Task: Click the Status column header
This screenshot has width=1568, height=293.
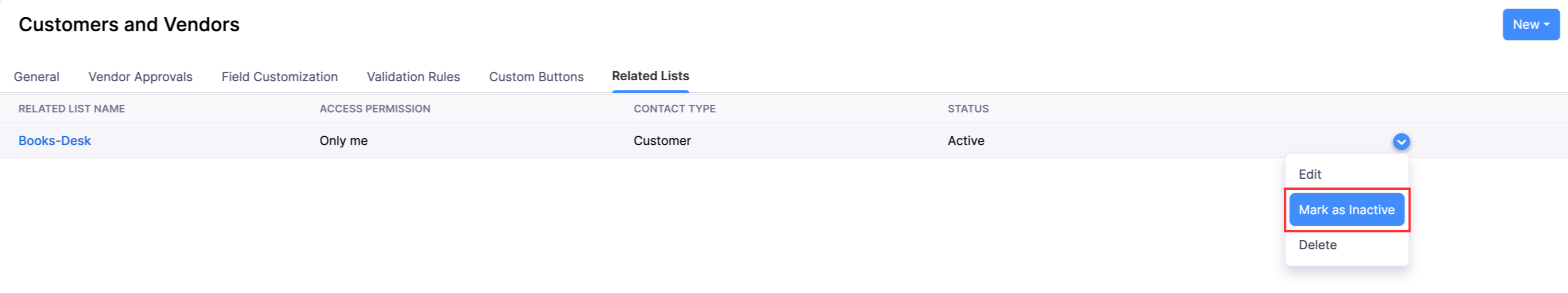Action: pos(969,109)
